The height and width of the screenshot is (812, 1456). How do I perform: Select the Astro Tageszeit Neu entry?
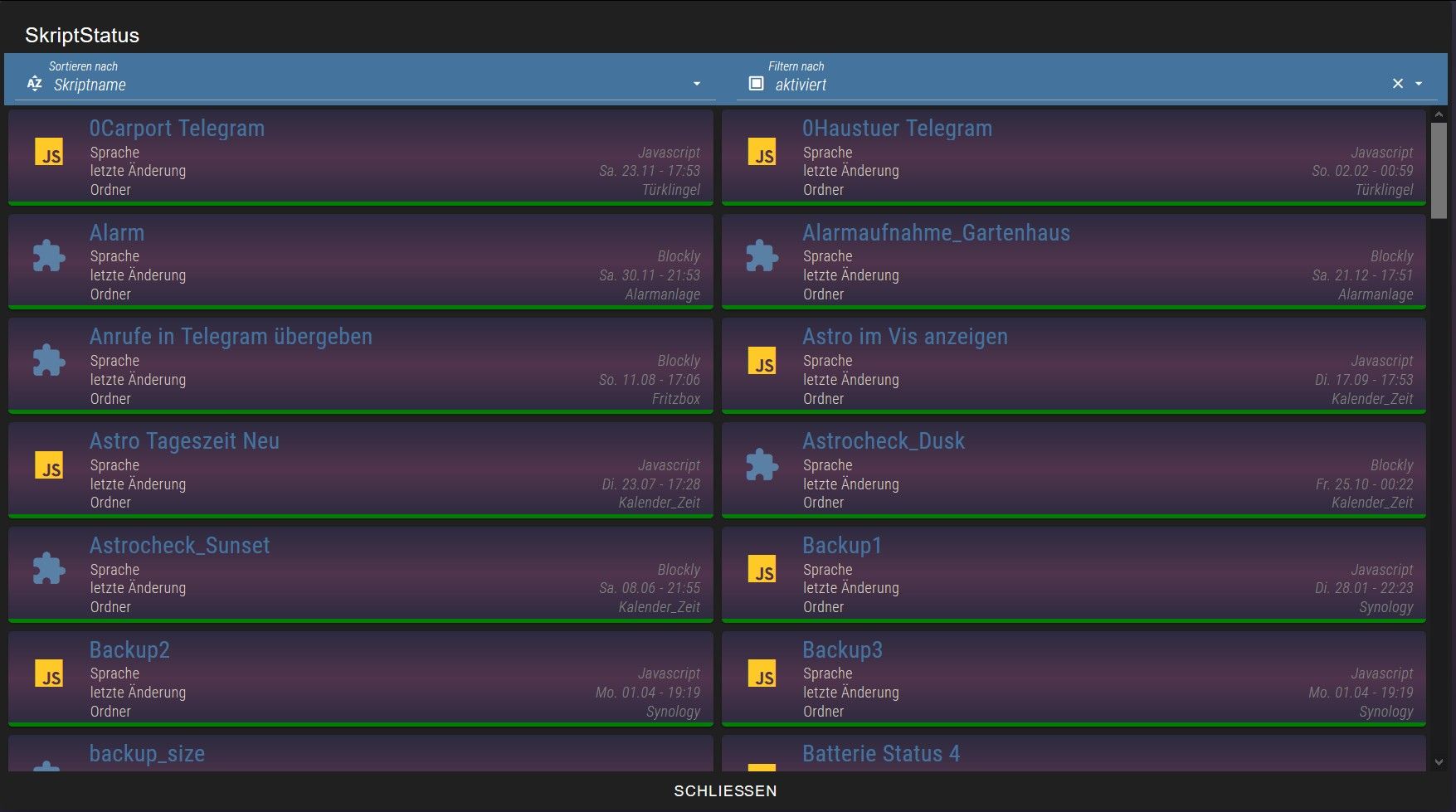[184, 441]
